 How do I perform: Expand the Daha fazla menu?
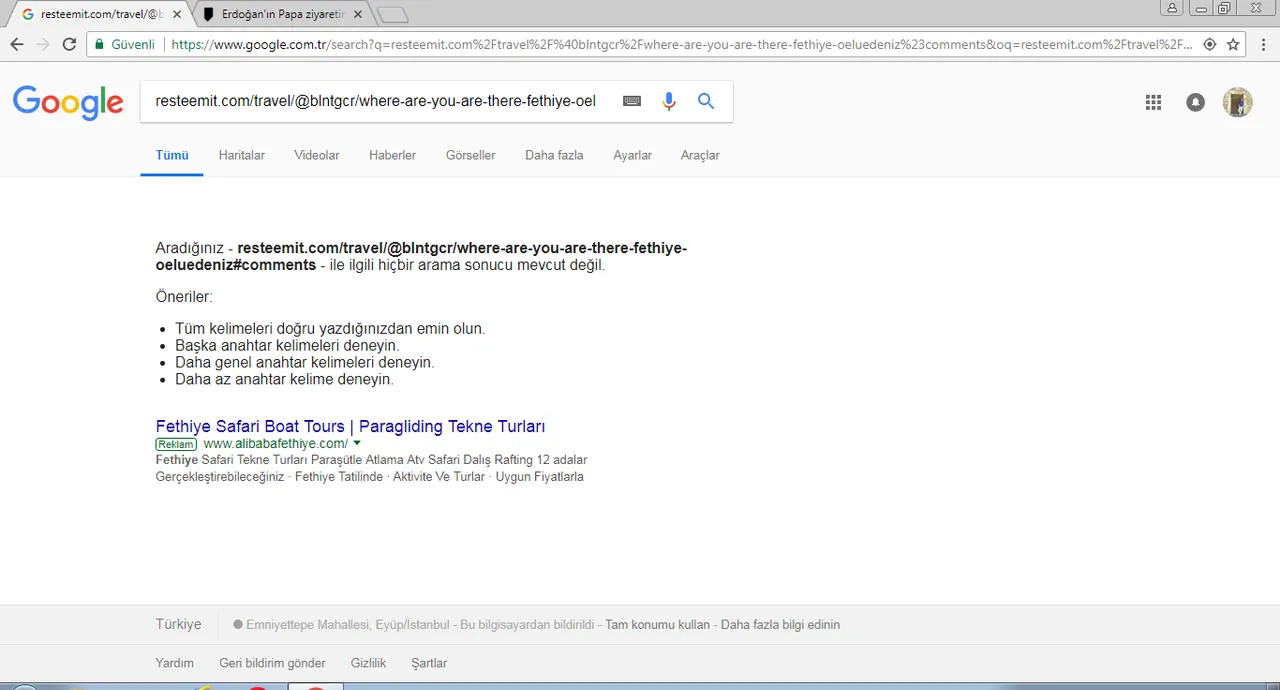point(554,155)
